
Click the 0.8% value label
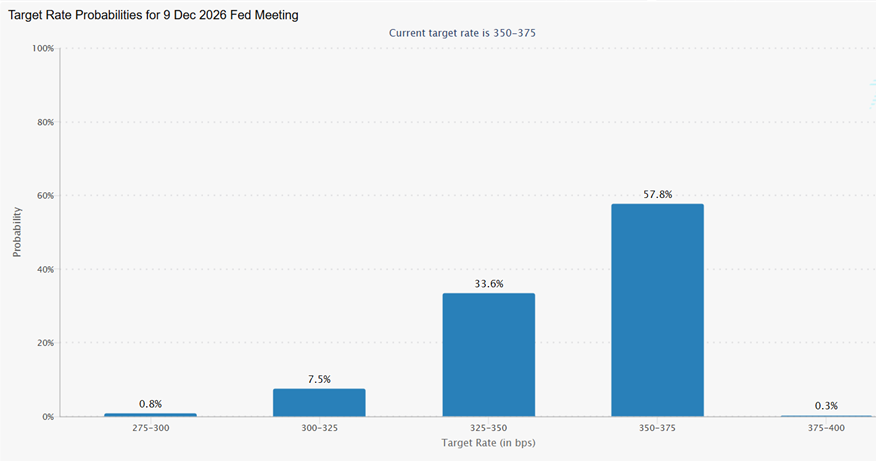pyautogui.click(x=150, y=404)
